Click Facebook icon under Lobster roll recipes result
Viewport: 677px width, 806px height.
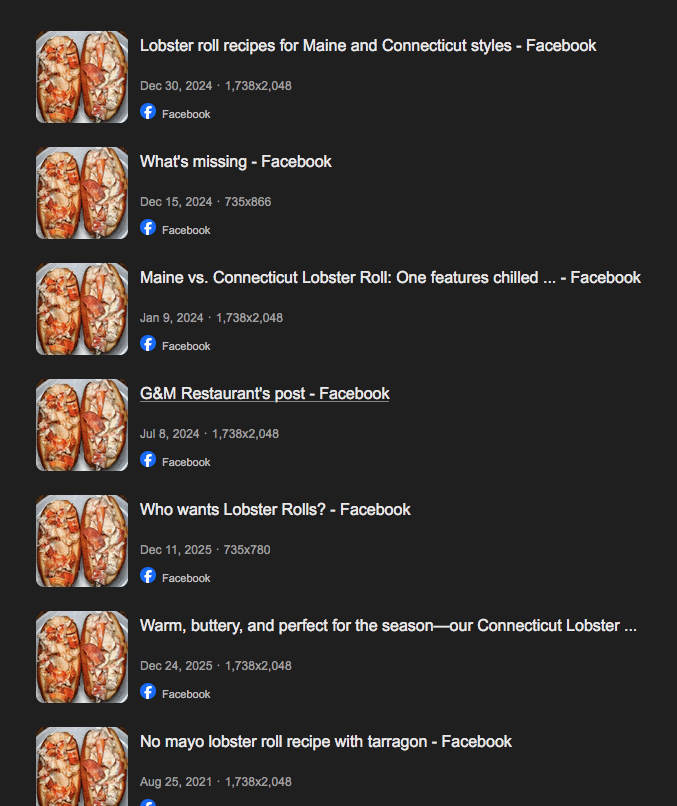coord(148,112)
